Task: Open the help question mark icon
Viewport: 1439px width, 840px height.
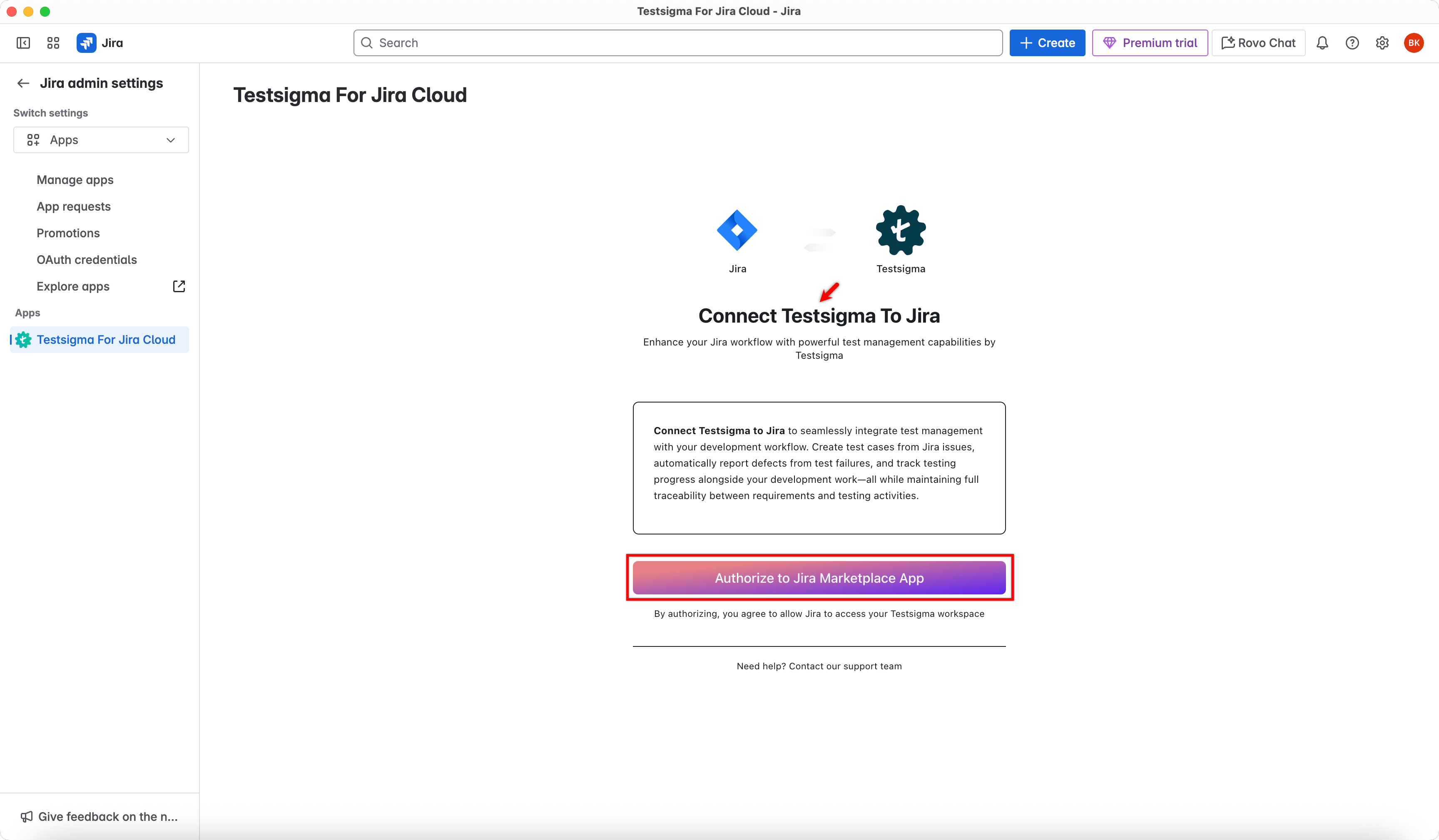Action: click(x=1352, y=42)
